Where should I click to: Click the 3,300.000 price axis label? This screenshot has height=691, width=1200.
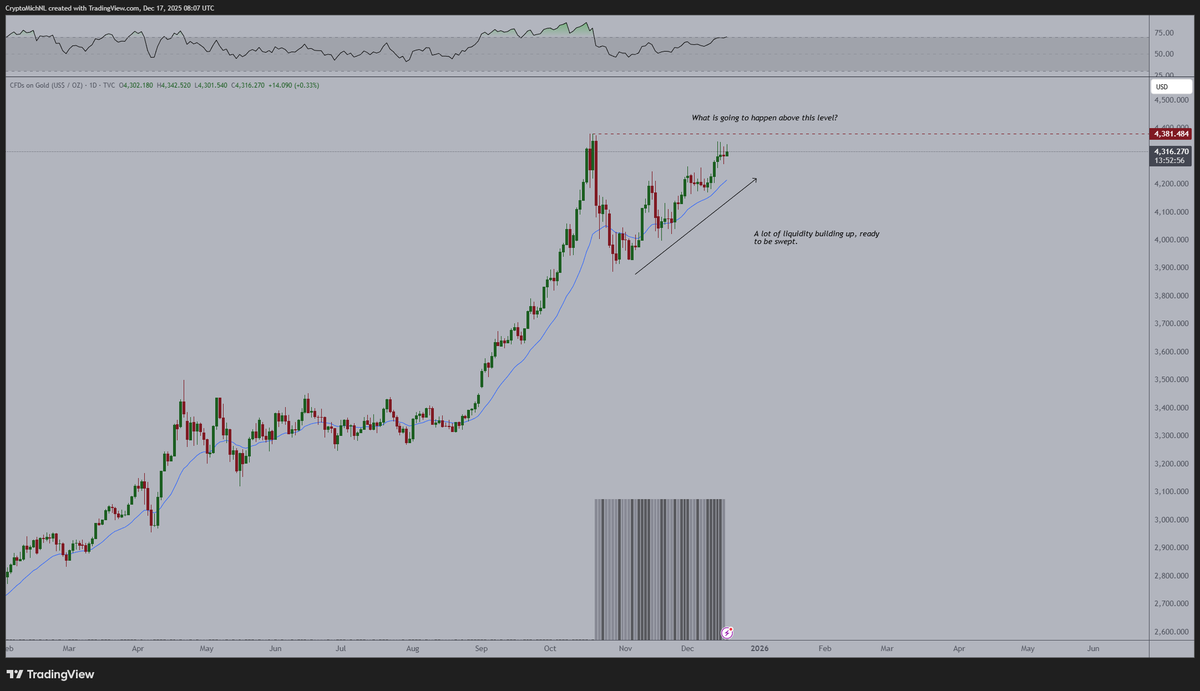1170,436
